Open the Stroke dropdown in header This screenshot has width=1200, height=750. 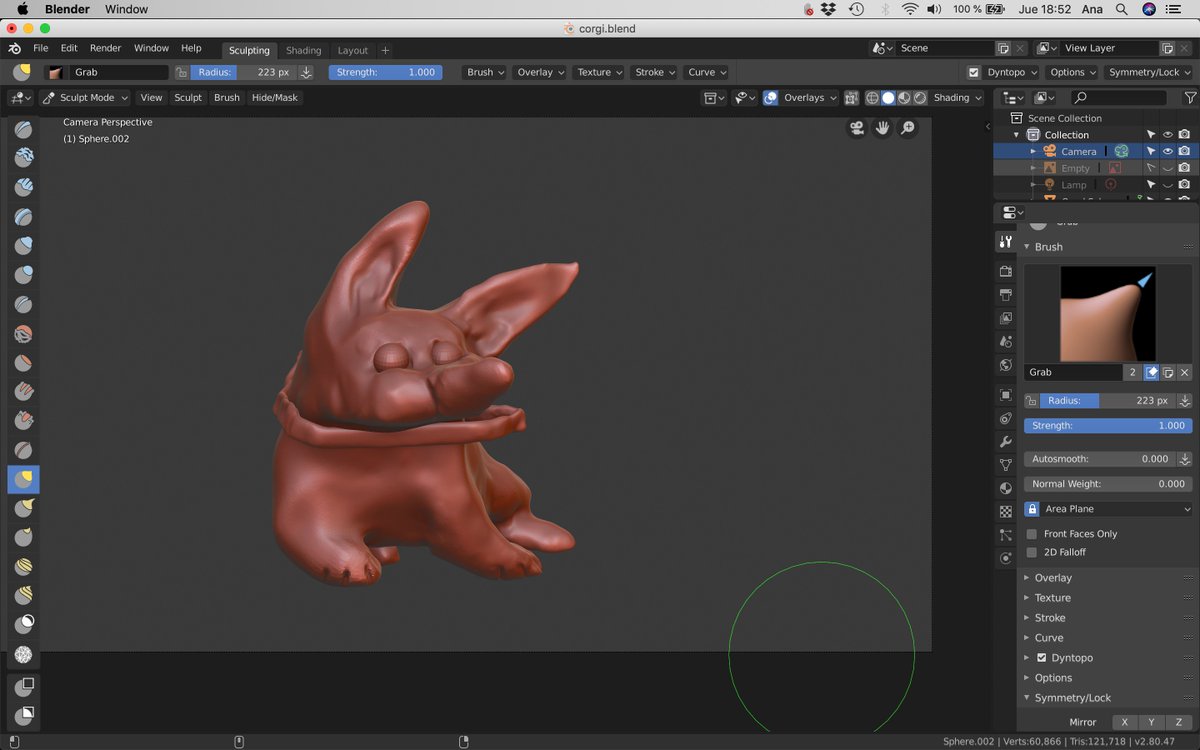pyautogui.click(x=654, y=72)
